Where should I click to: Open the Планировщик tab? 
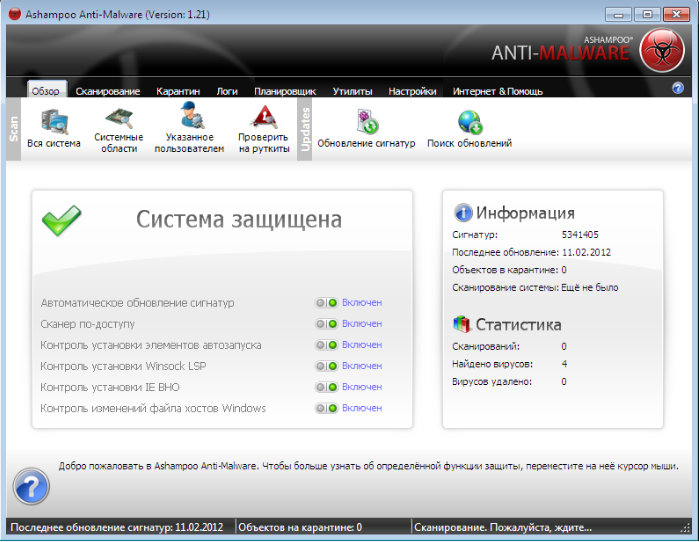point(285,91)
